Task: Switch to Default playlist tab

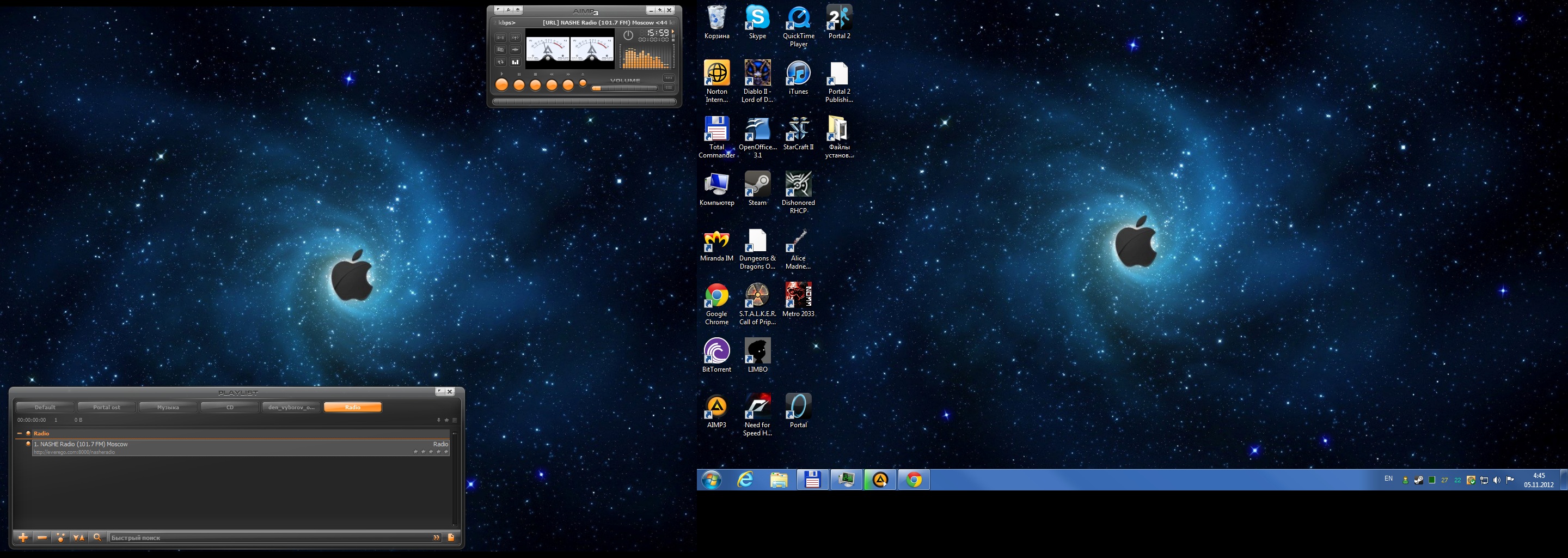Action: click(x=45, y=408)
